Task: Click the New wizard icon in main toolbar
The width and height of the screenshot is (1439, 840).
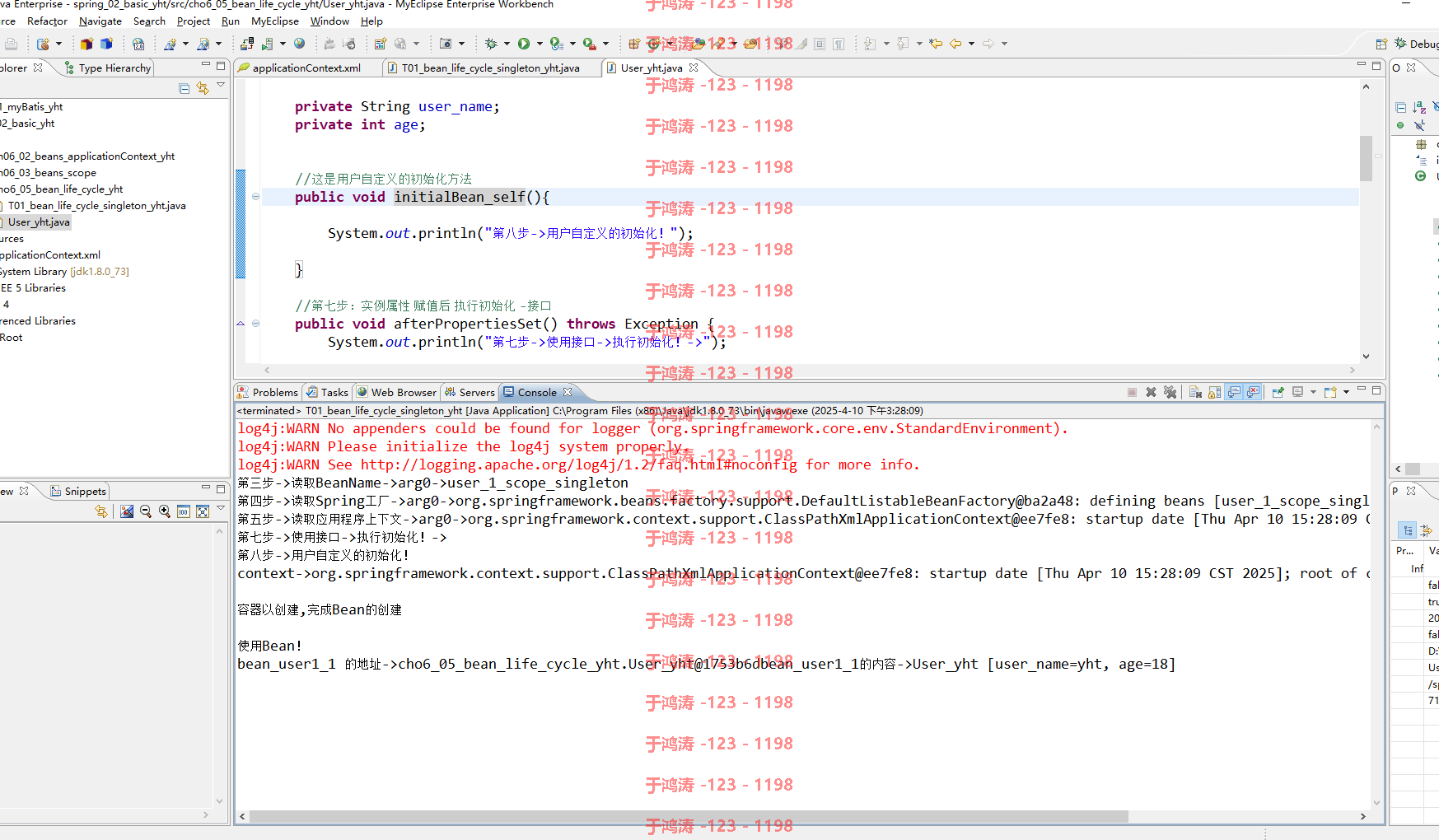Action: pyautogui.click(x=43, y=44)
